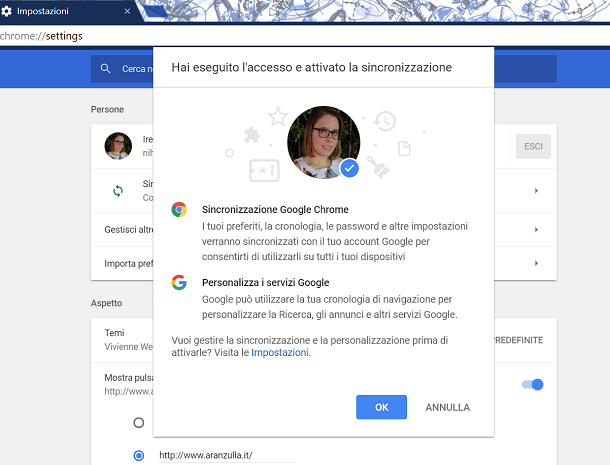
Task: Click the Google G logo icon
Action: (x=179, y=283)
